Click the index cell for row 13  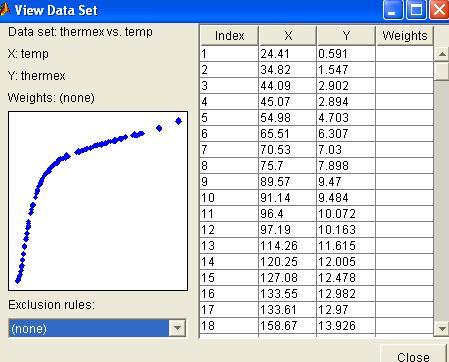click(229, 246)
